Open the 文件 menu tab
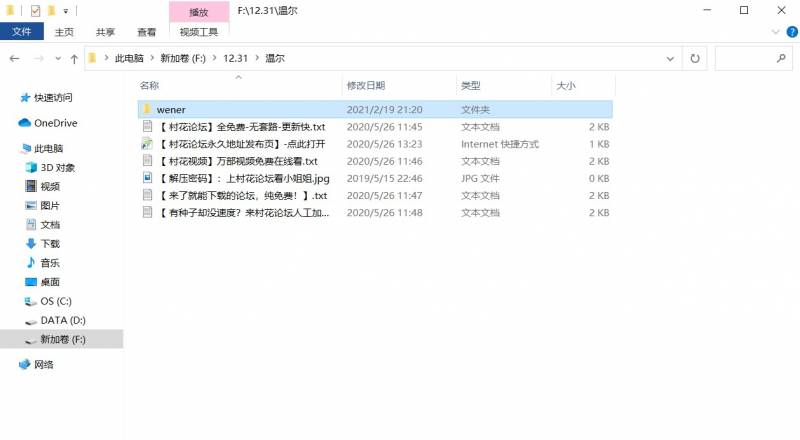Viewport: 800px width, 440px height. [22, 32]
